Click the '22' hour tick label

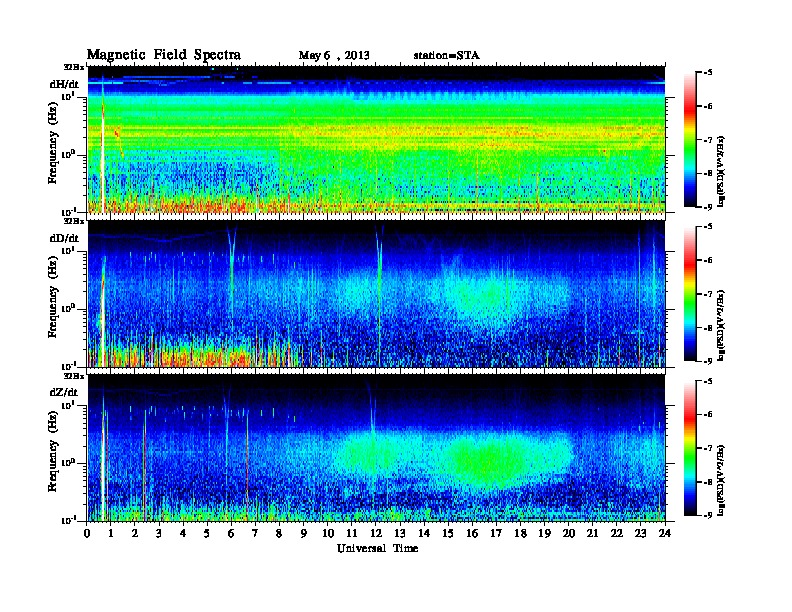click(x=617, y=534)
